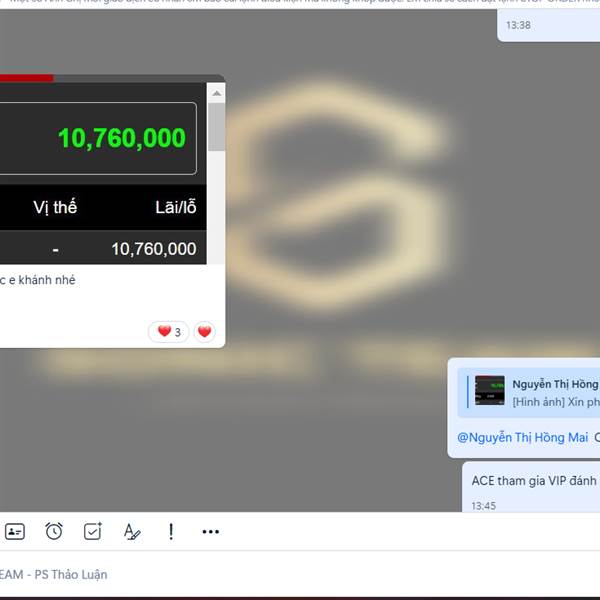
Task: Click the 13:45 timestamp
Action: click(x=484, y=506)
